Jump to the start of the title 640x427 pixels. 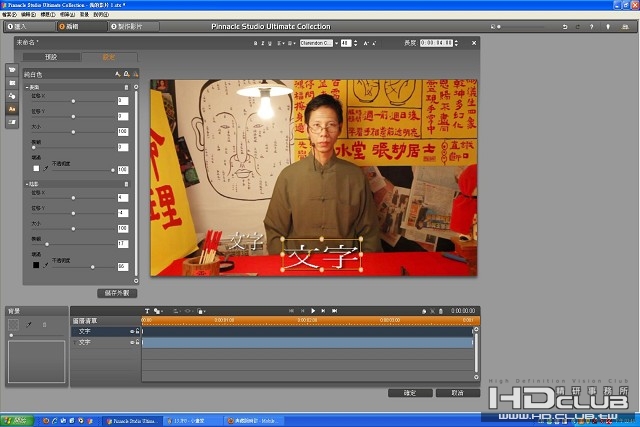click(x=291, y=311)
